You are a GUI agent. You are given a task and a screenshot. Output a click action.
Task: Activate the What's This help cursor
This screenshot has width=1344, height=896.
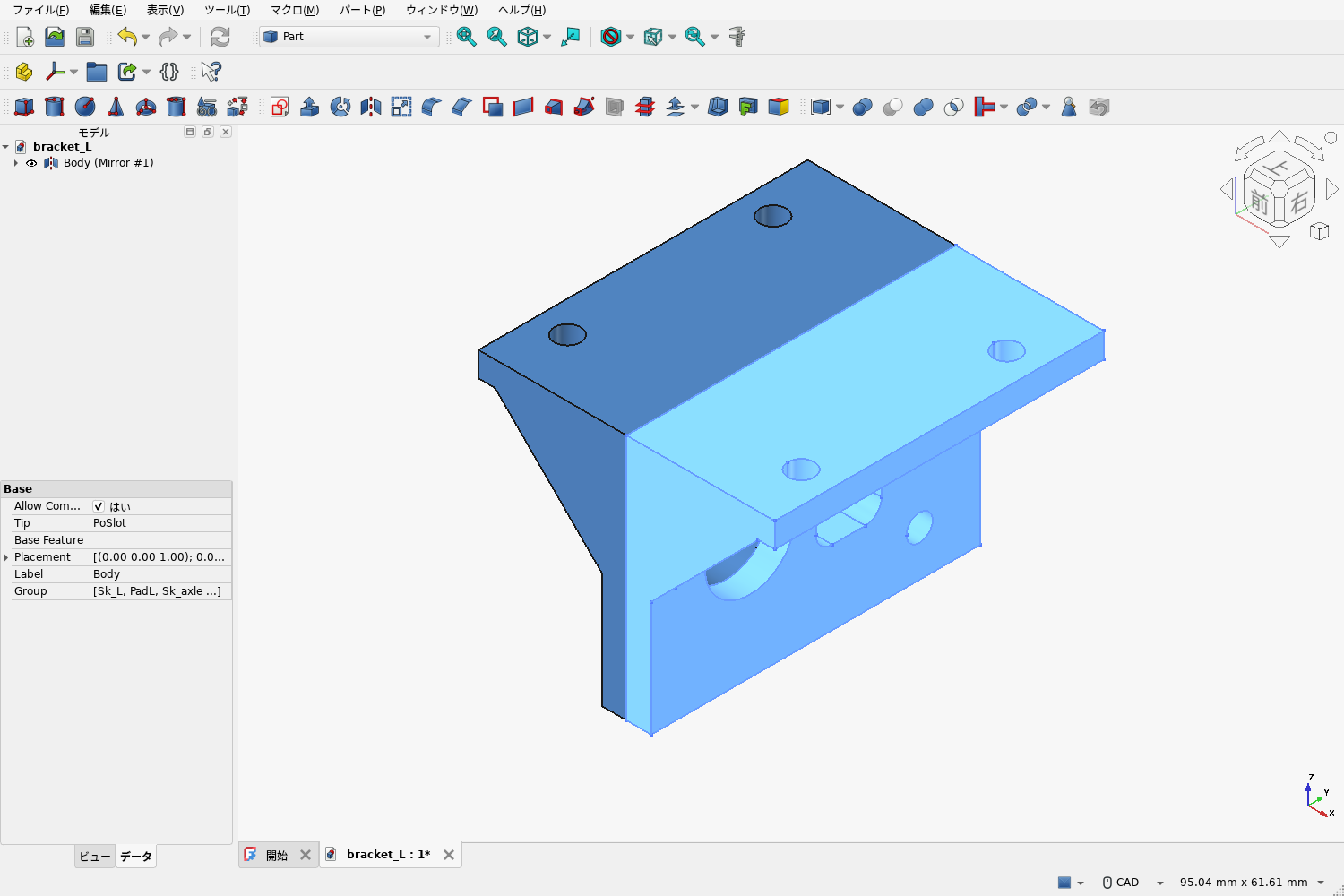211,72
